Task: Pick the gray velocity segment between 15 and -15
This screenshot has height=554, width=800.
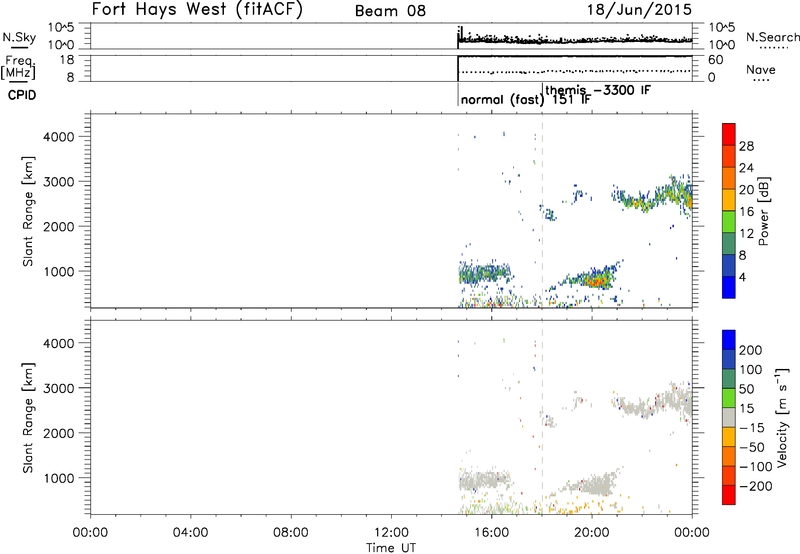Action: (729, 417)
